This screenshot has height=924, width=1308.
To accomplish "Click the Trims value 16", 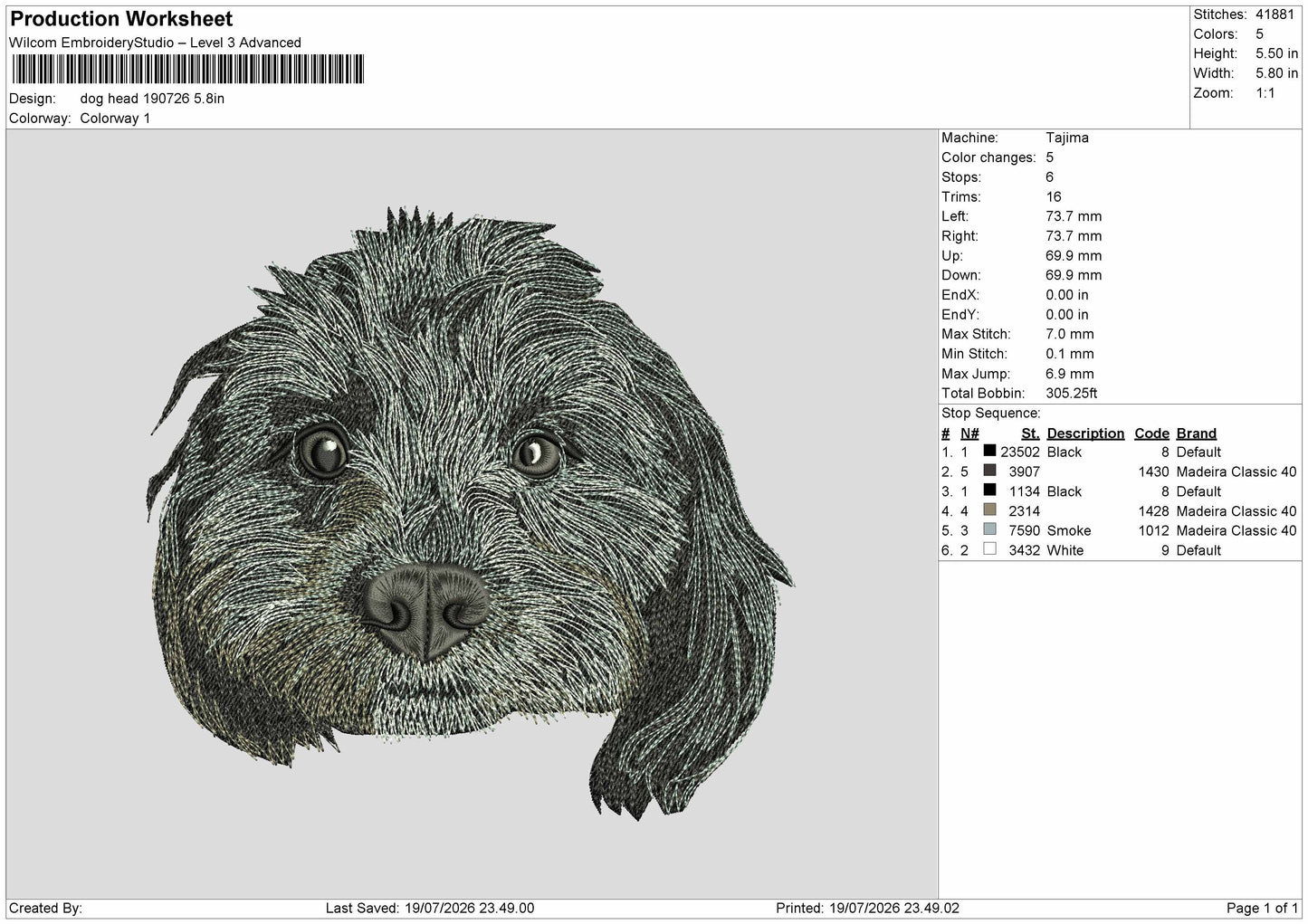I will (1054, 196).
